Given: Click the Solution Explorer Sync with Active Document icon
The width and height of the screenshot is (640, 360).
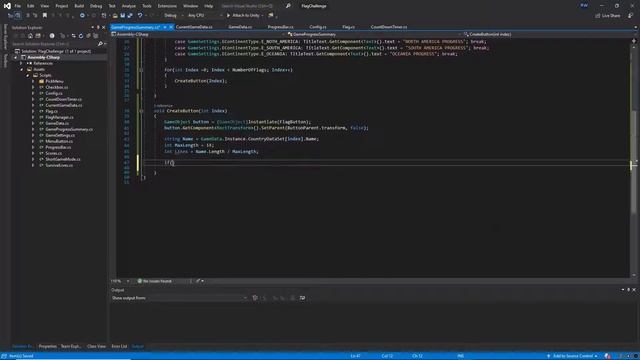Looking at the screenshot, I should 74,36.
